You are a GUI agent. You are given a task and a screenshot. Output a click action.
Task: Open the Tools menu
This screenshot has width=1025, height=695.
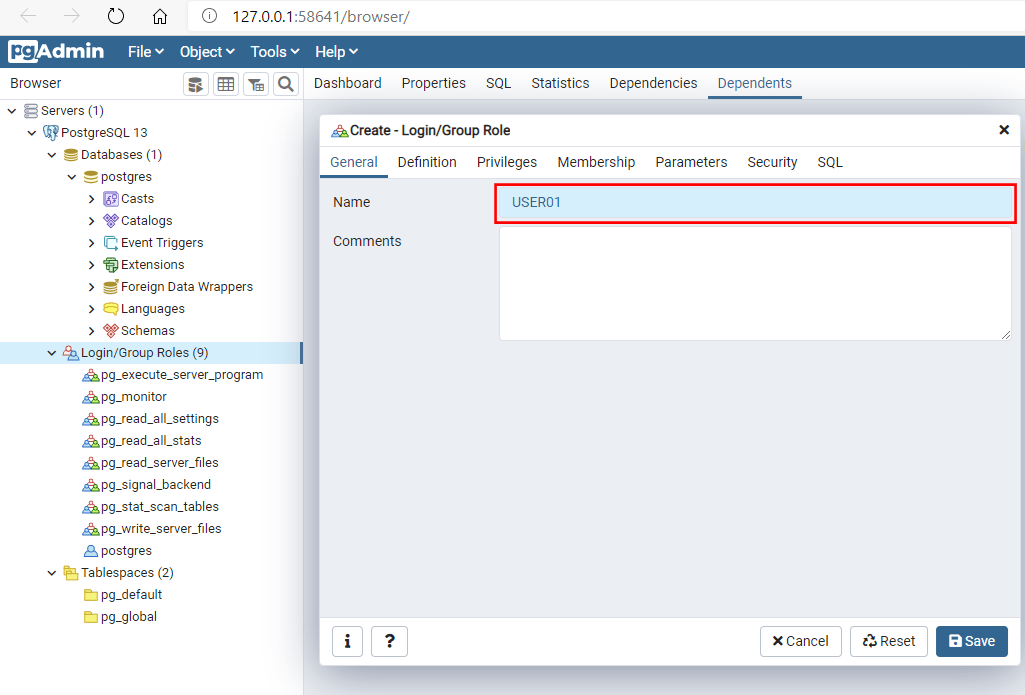tap(275, 52)
